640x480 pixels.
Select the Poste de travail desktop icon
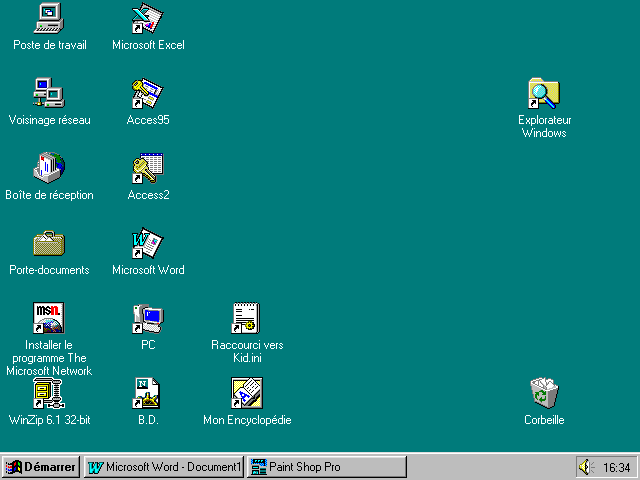(x=49, y=18)
